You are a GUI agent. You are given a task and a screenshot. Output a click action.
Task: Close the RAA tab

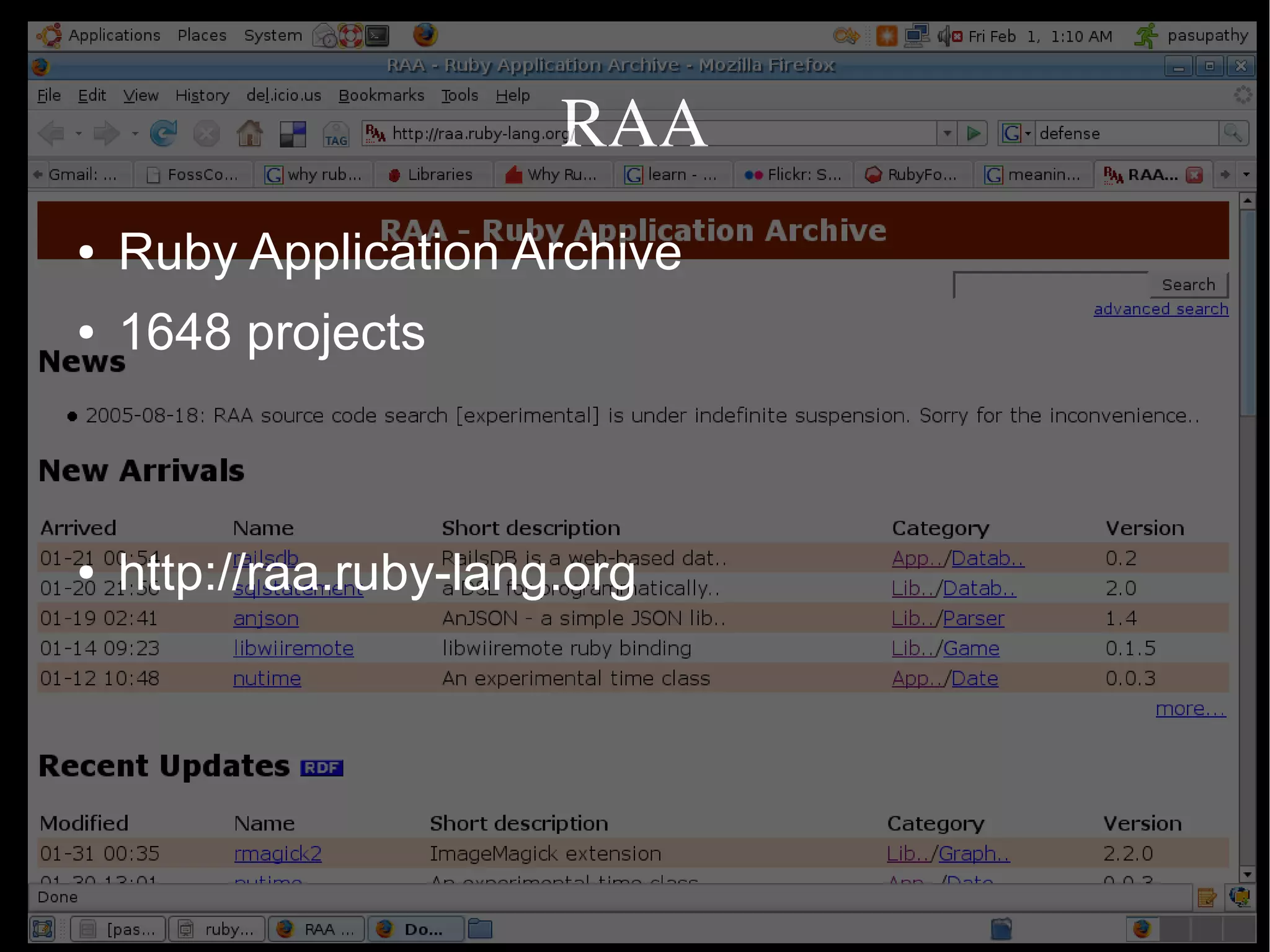coord(1194,176)
